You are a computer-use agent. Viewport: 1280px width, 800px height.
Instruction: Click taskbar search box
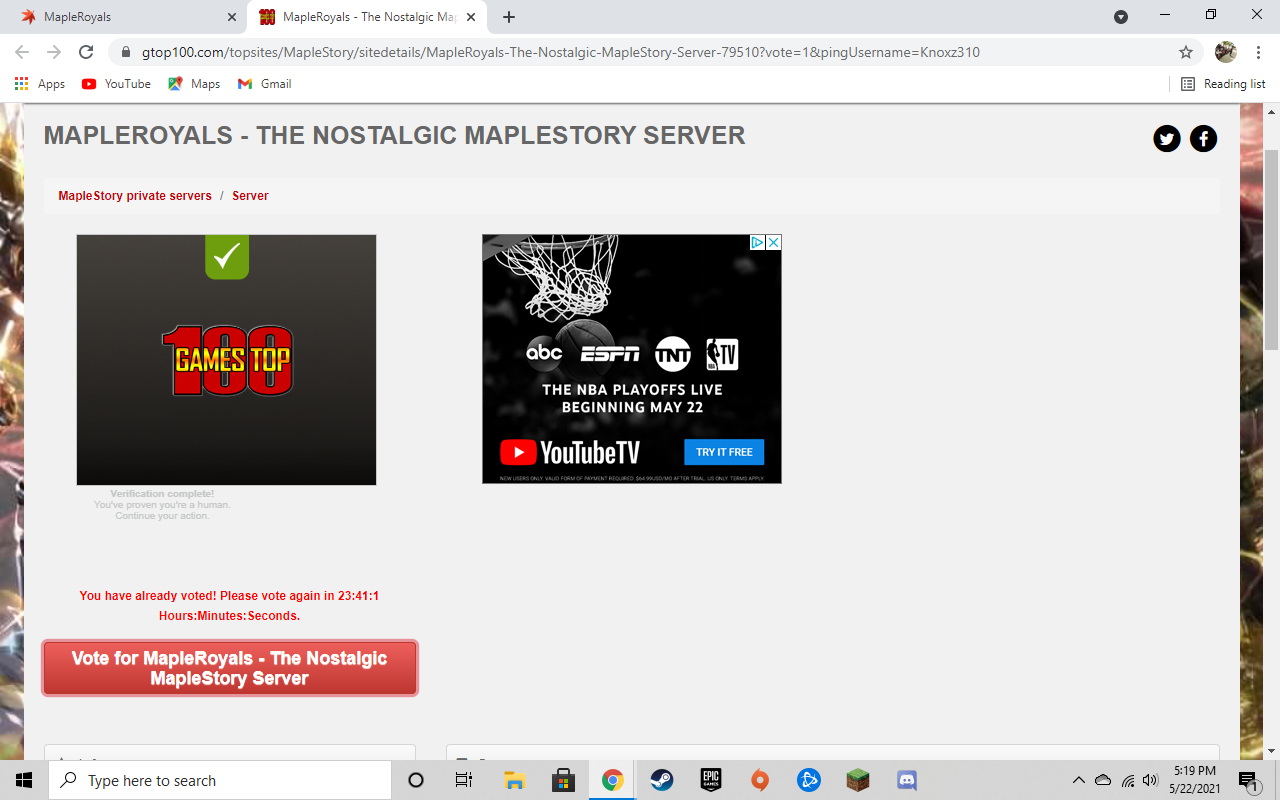[x=220, y=780]
